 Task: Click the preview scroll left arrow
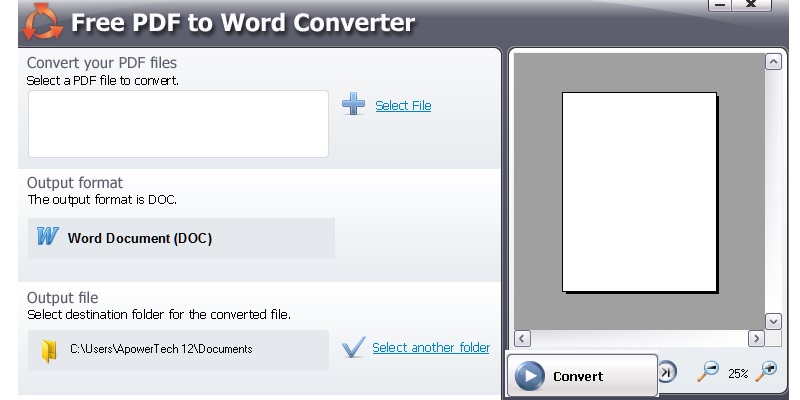coord(522,338)
